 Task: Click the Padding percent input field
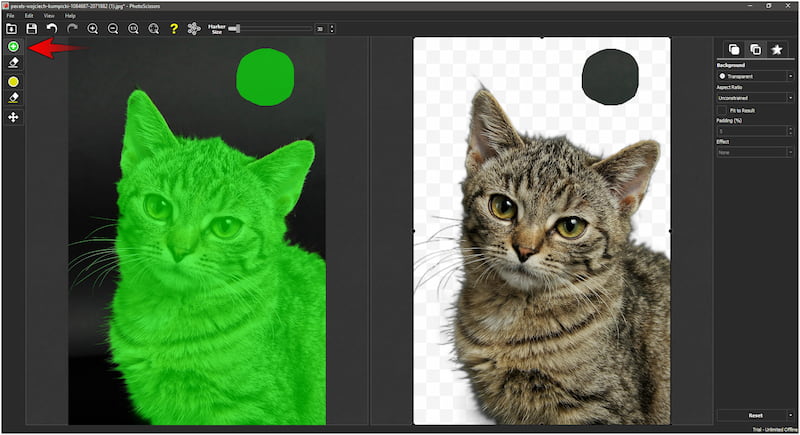click(x=751, y=130)
